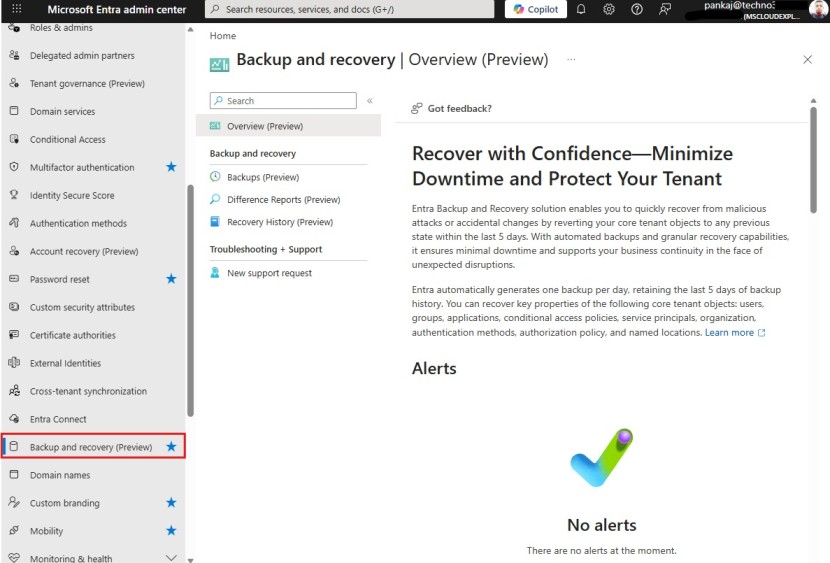The image size is (830, 563).
Task: Unfavorite Custom branding star
Action: point(171,503)
